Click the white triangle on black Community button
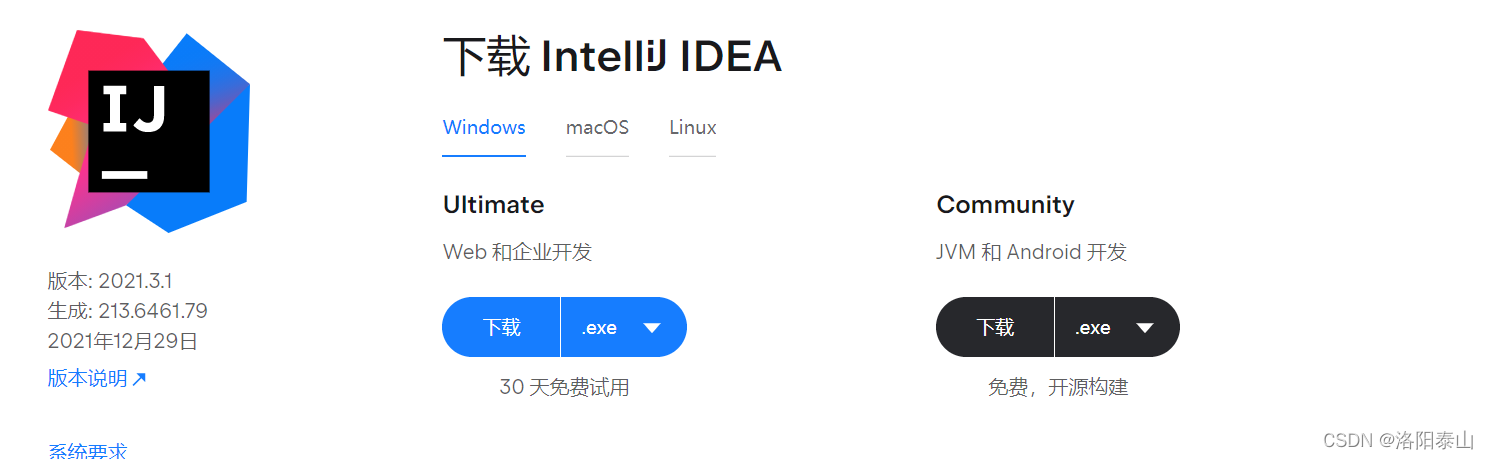This screenshot has height=459, width=1488. point(1145,327)
